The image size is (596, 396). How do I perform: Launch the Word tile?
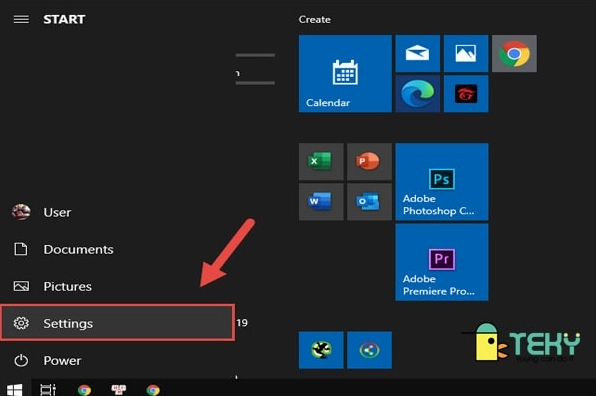pos(321,202)
